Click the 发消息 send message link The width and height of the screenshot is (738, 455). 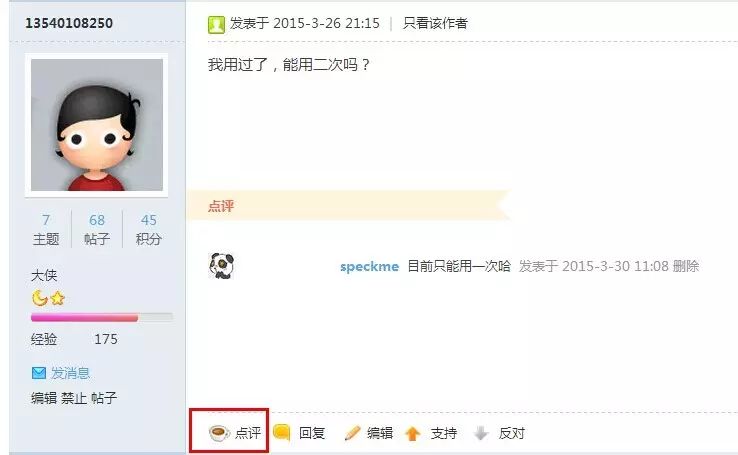click(x=70, y=373)
